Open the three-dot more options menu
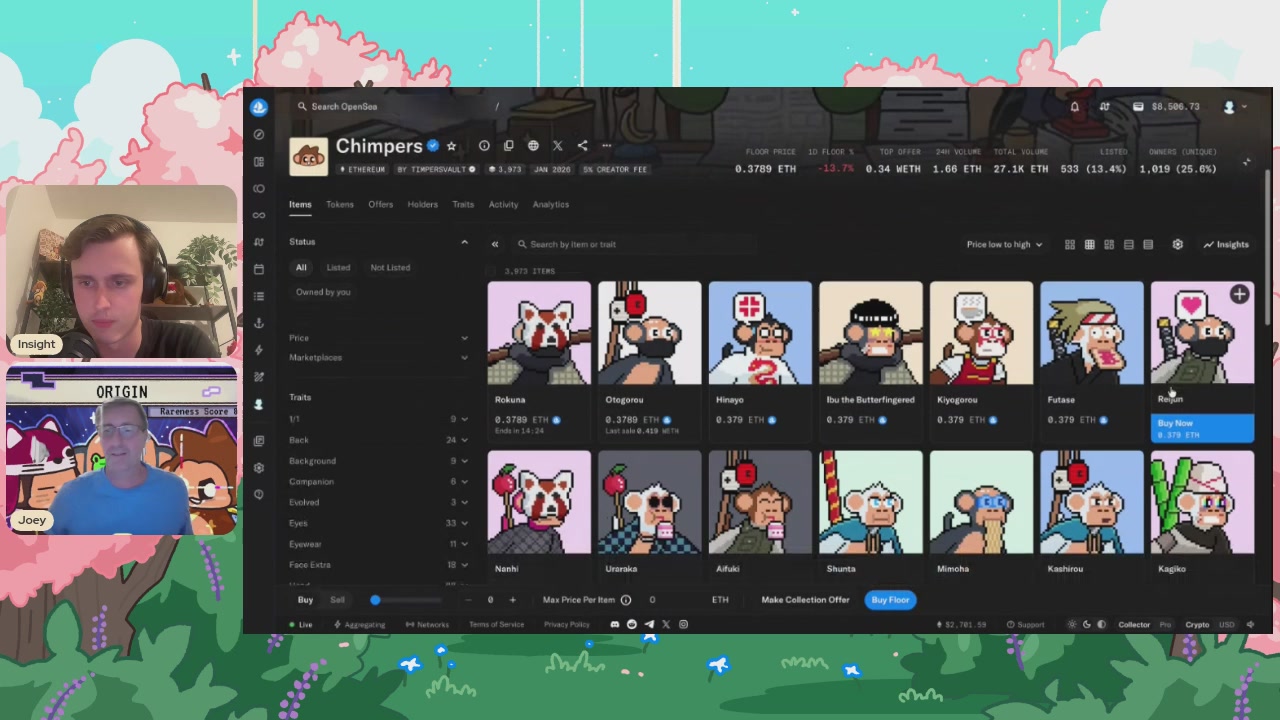 click(x=607, y=146)
